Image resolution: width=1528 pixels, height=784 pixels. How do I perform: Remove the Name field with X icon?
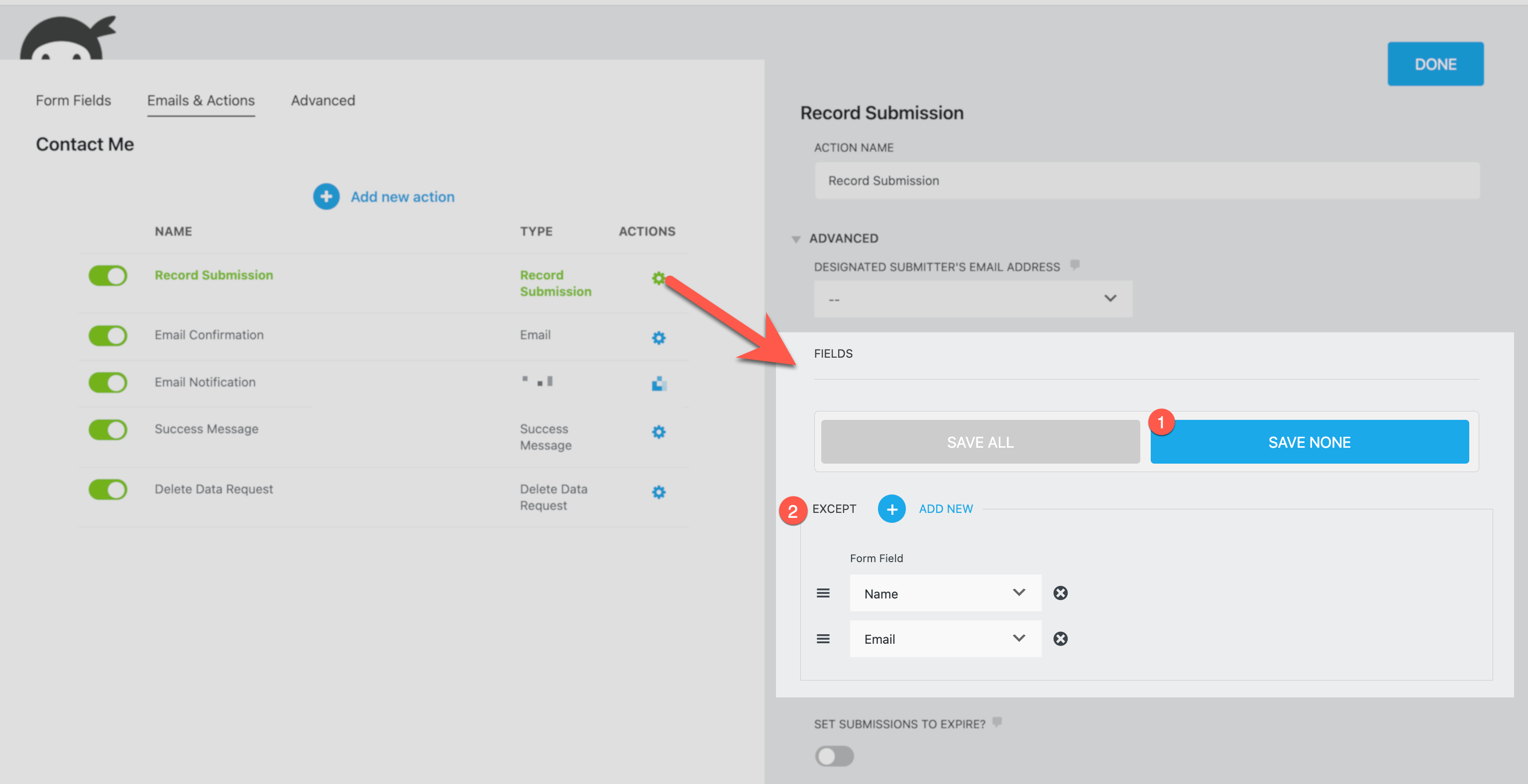pos(1060,592)
